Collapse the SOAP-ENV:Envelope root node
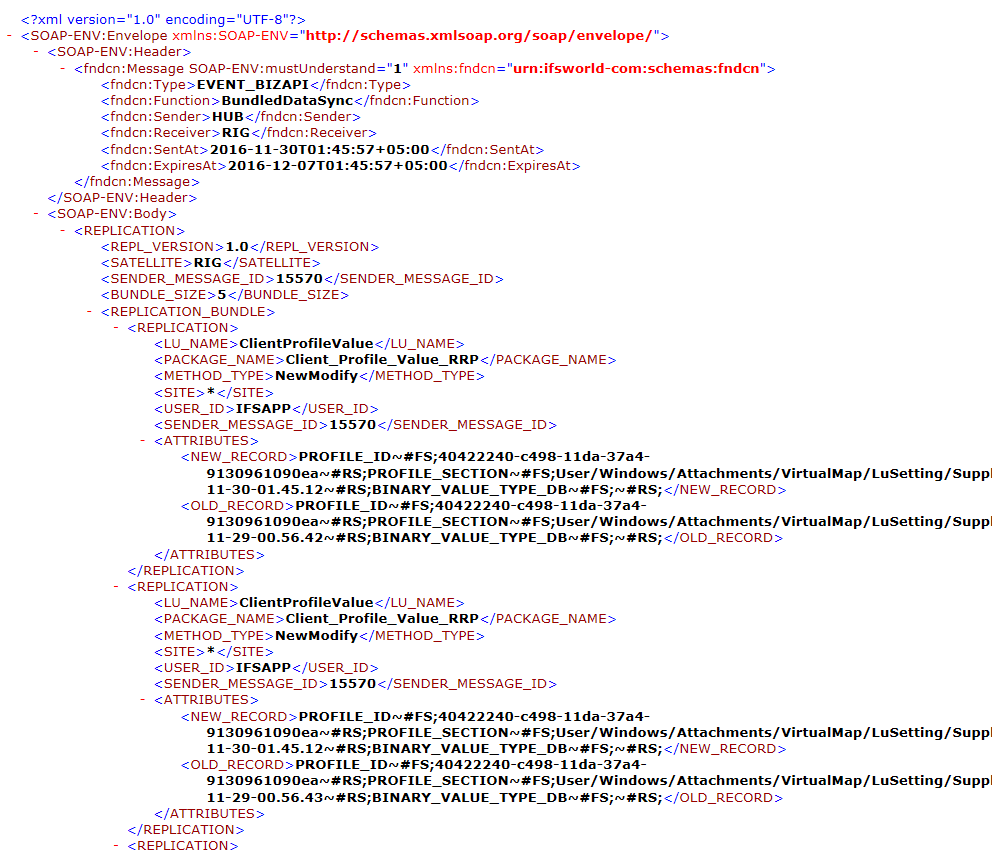The height and width of the screenshot is (853, 992). pyautogui.click(x=10, y=36)
